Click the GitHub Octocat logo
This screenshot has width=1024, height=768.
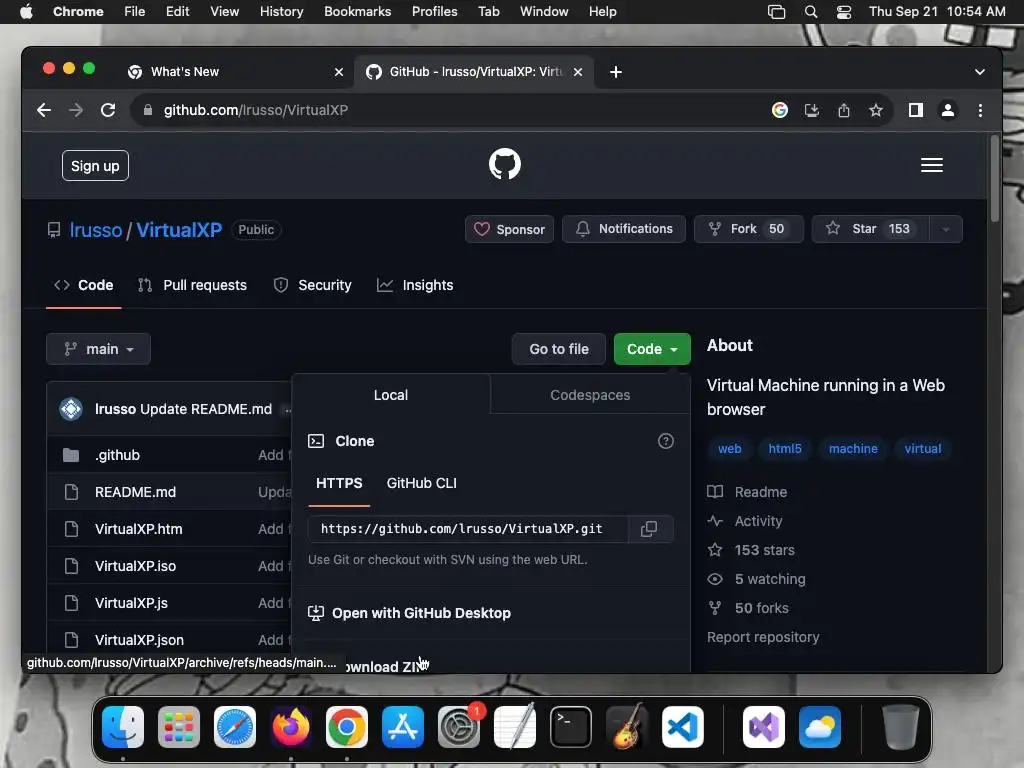click(505, 164)
